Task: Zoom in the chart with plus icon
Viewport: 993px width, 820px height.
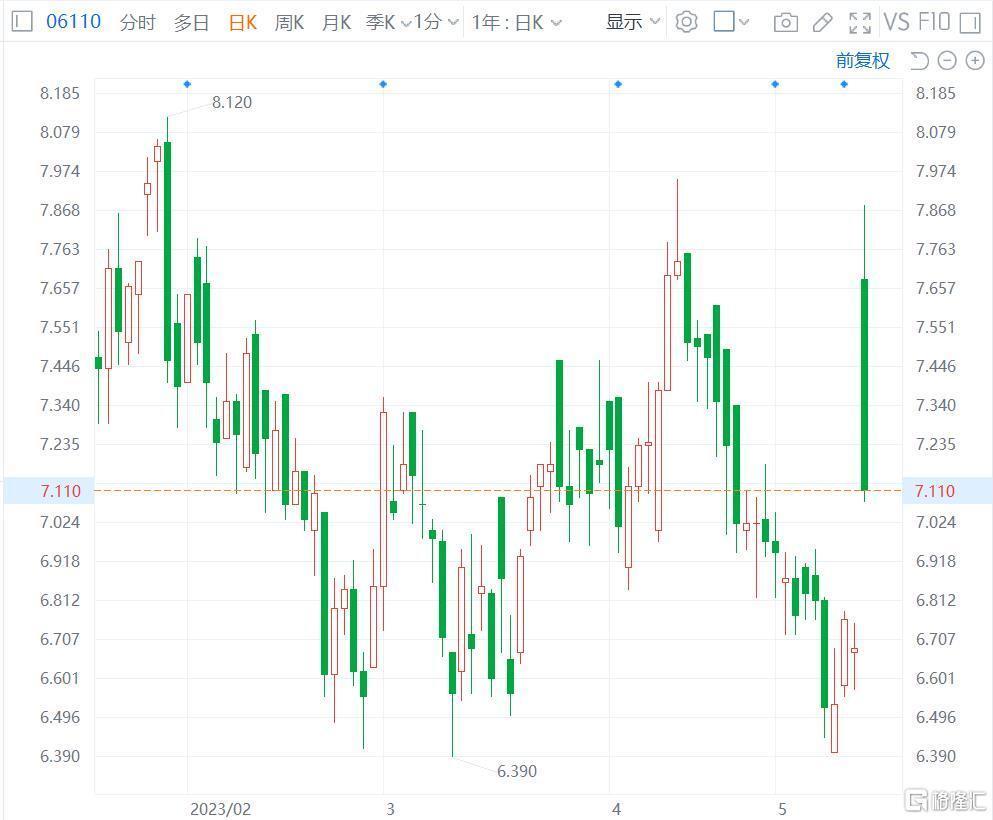Action: click(975, 61)
